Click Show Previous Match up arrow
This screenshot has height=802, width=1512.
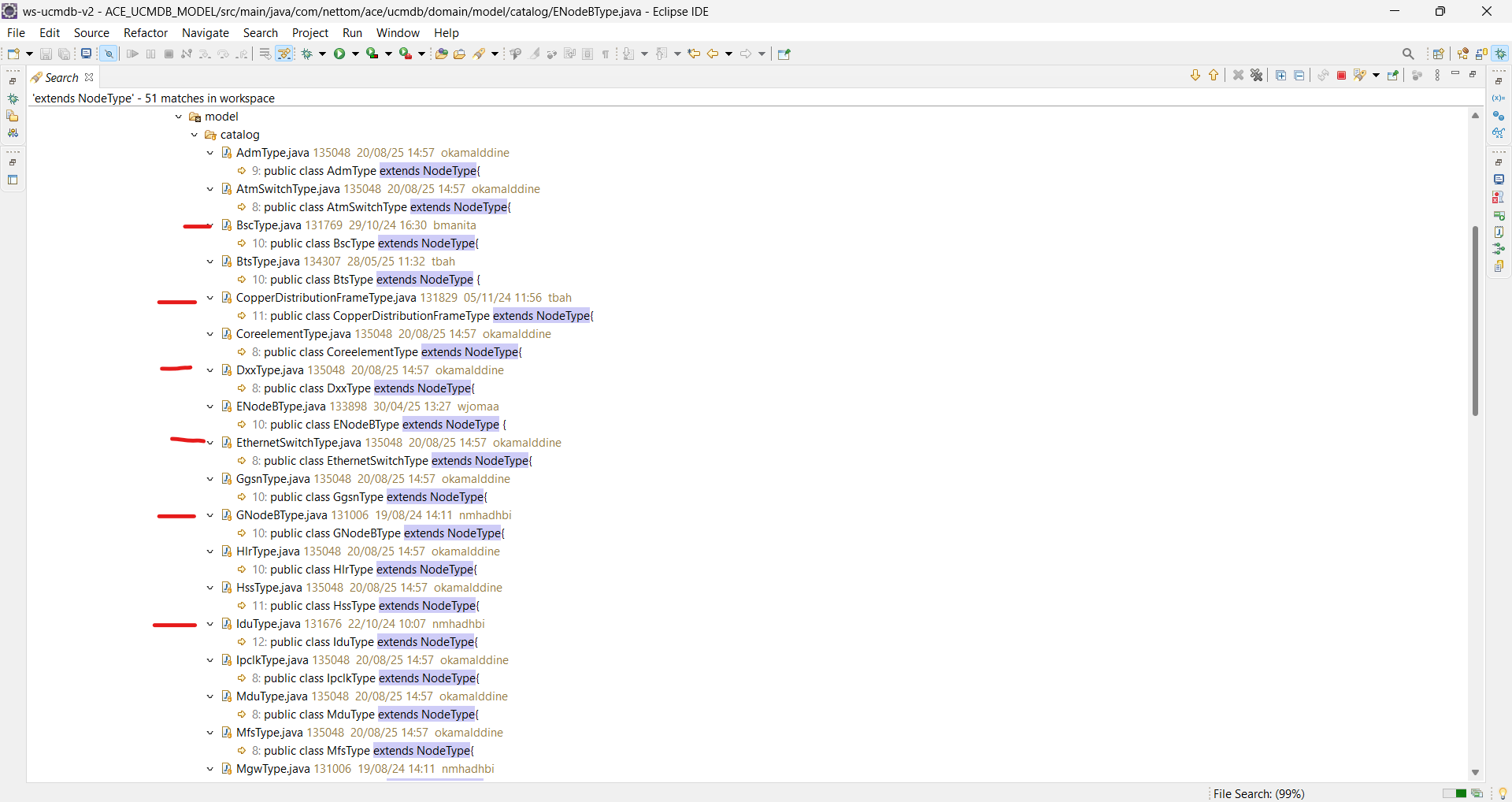(x=1214, y=76)
